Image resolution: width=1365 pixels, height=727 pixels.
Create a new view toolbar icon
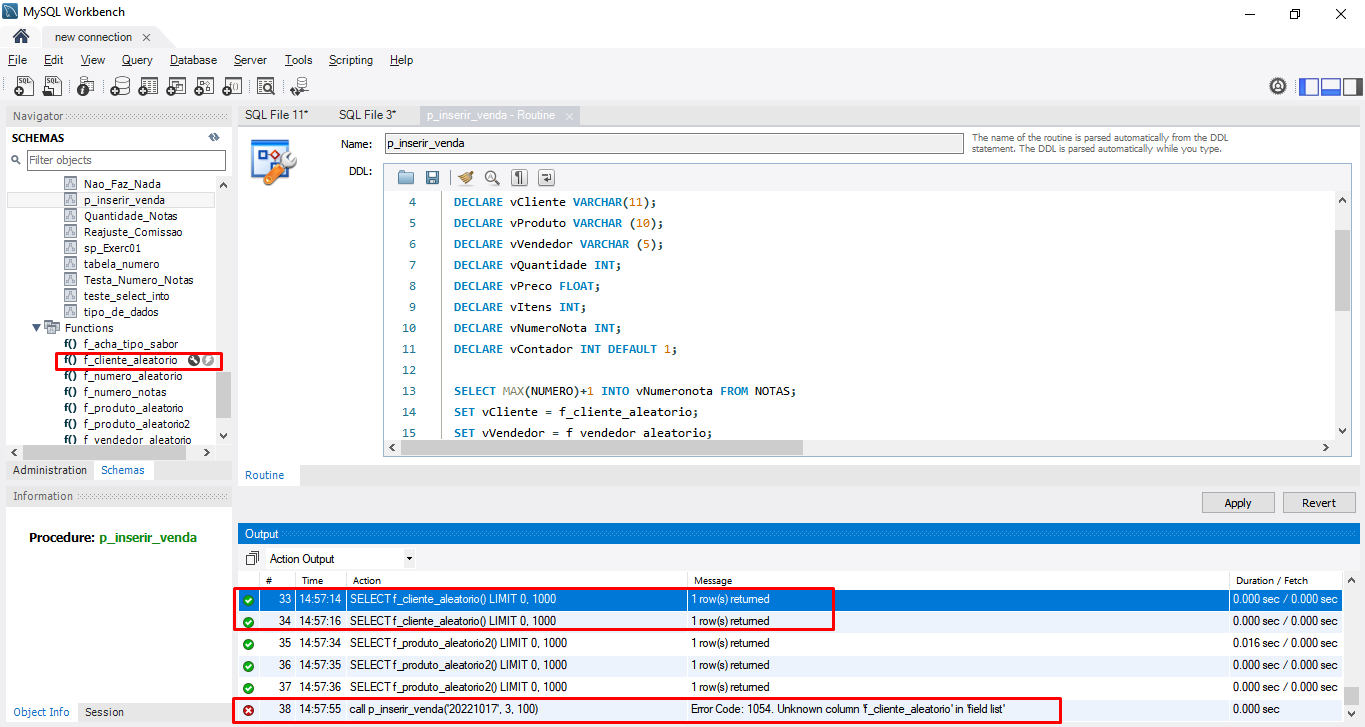click(176, 87)
